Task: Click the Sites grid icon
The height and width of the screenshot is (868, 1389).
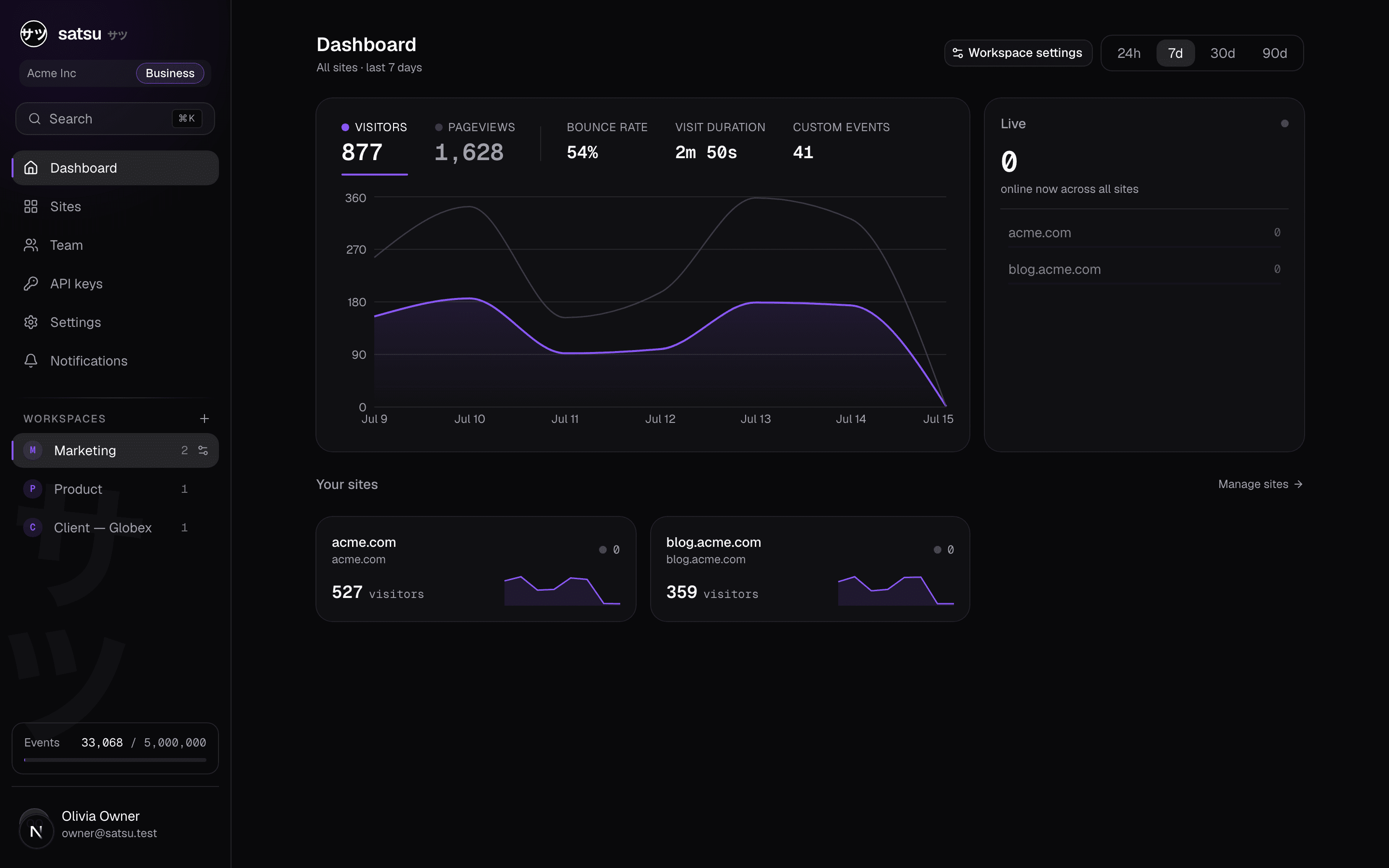Action: coord(31,207)
